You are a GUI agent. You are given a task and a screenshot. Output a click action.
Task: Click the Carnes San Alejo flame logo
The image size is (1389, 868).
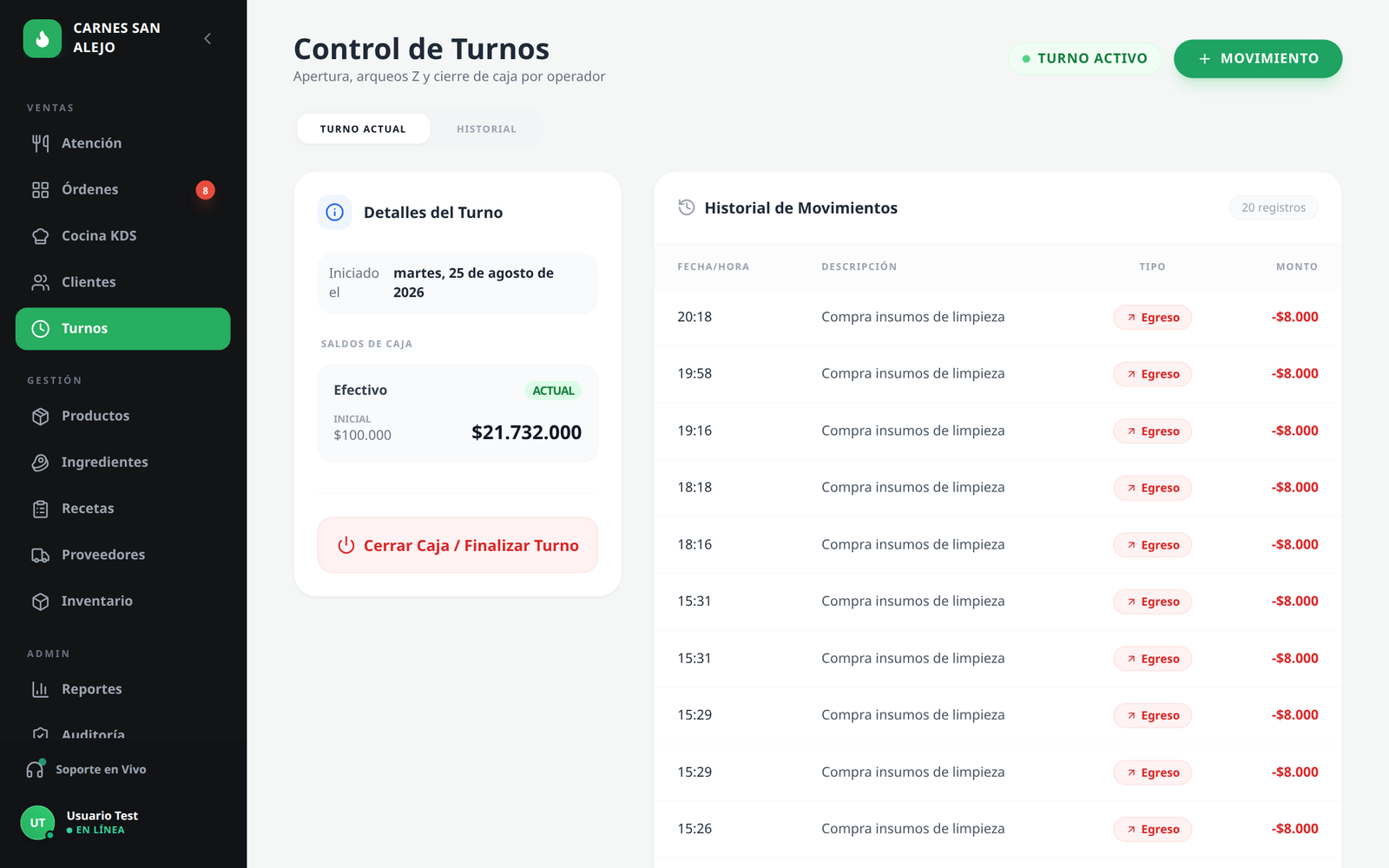click(x=43, y=38)
